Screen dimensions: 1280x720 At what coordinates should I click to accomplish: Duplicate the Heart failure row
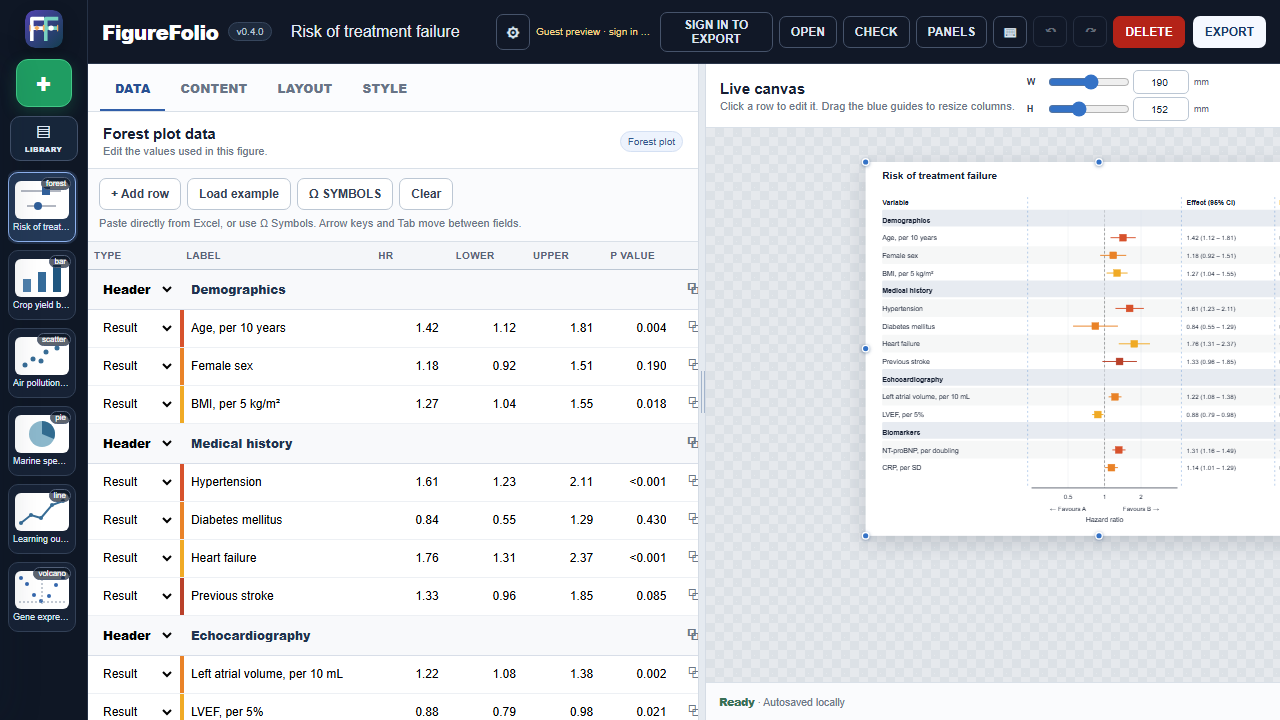692,557
